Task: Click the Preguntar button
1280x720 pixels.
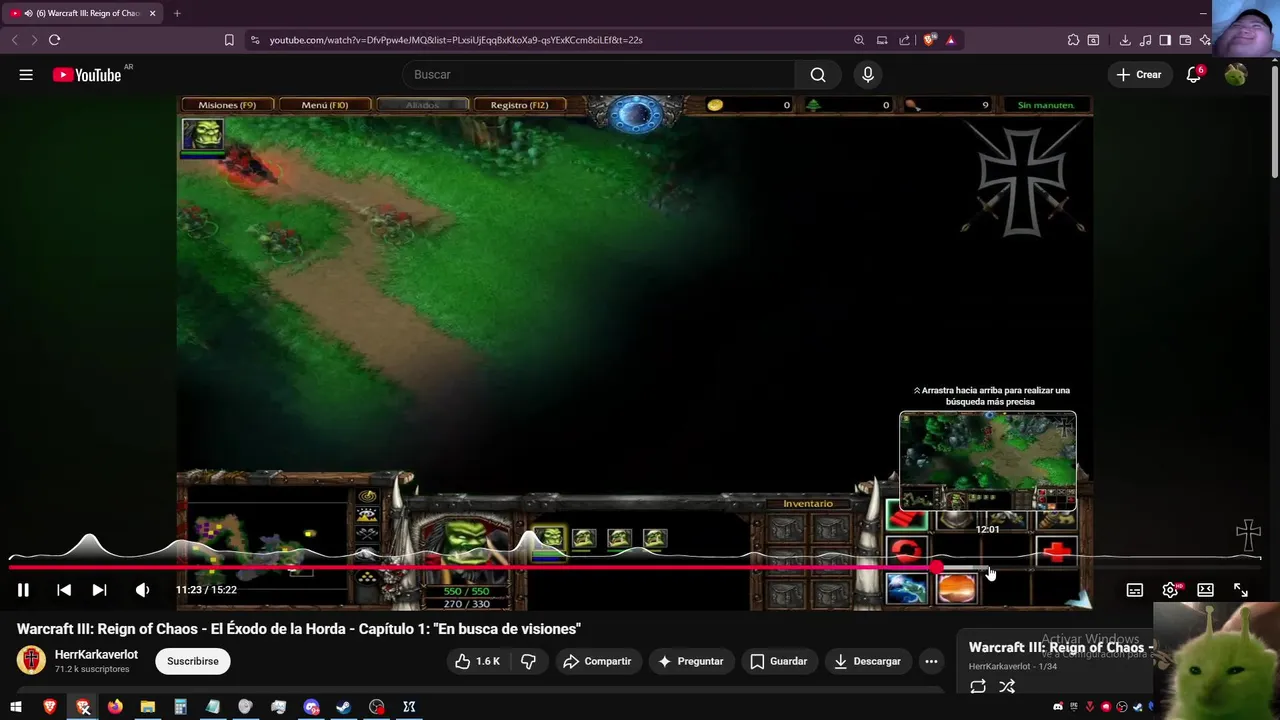Action: click(x=690, y=661)
